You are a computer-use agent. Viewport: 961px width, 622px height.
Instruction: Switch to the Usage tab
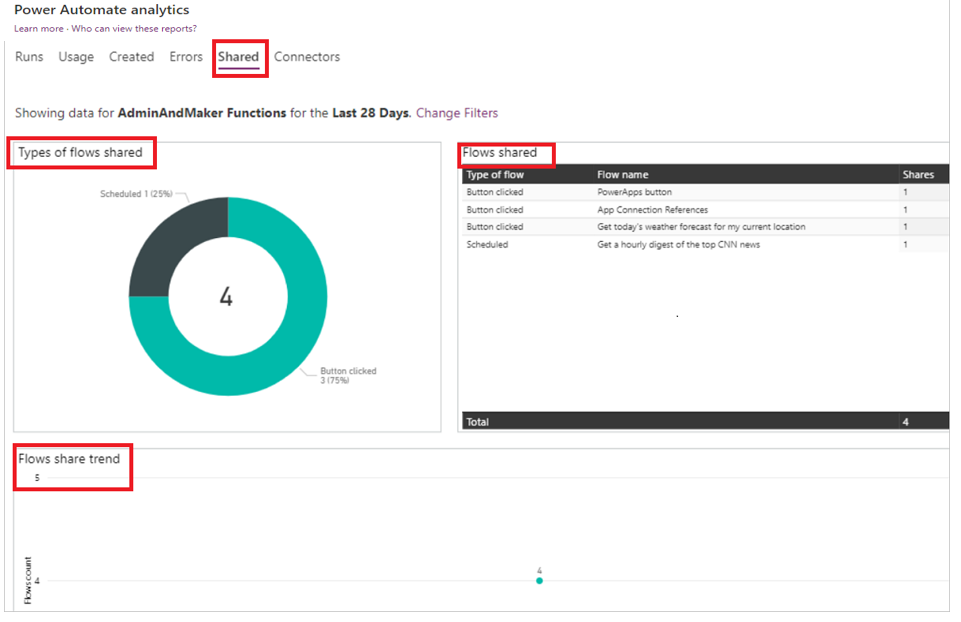pos(76,57)
